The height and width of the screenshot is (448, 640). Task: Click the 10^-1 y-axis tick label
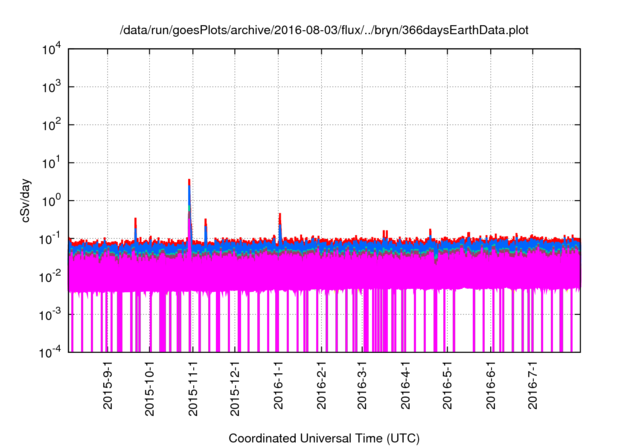pyautogui.click(x=50, y=239)
